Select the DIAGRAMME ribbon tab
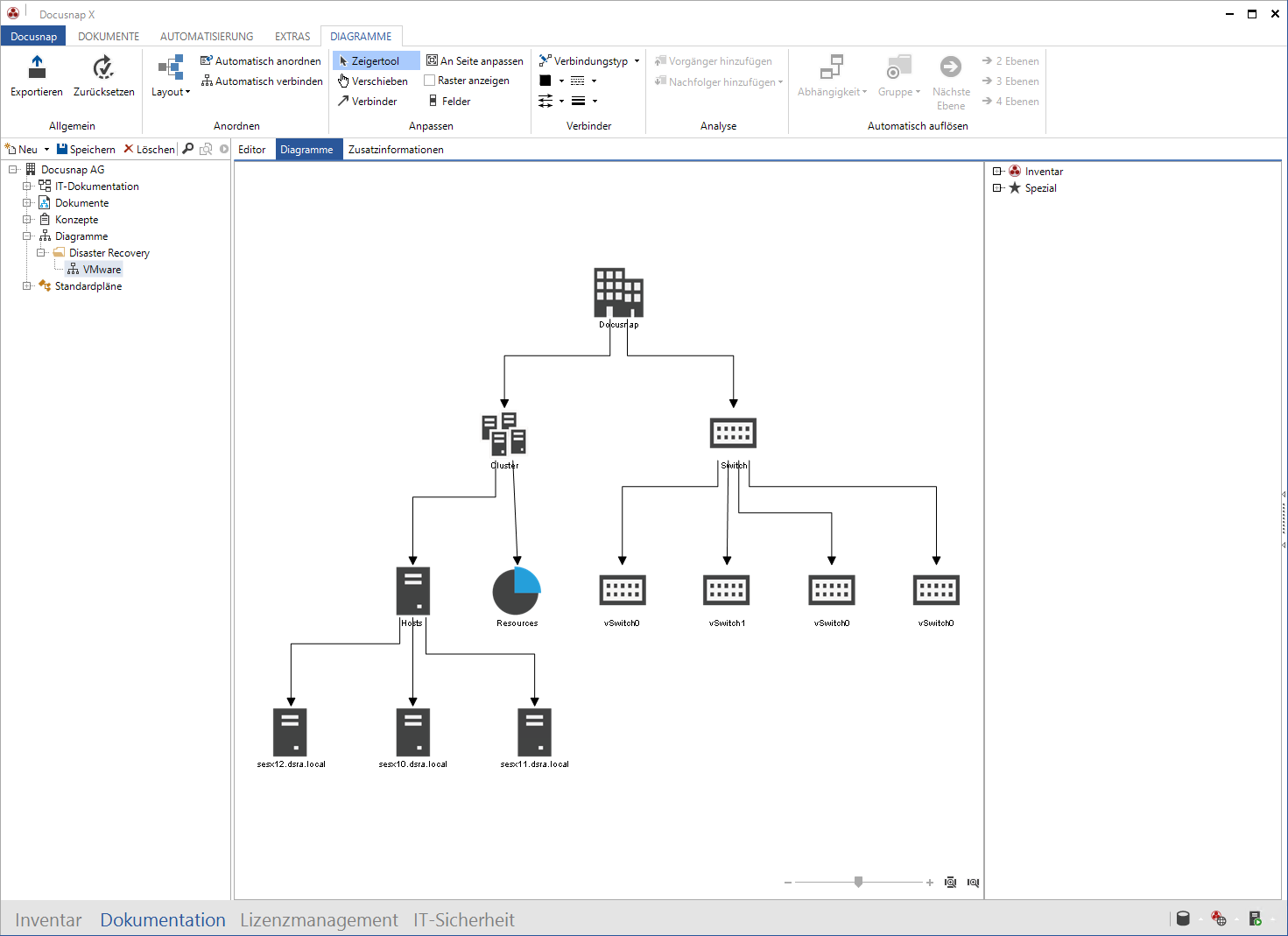Image resolution: width=1288 pixels, height=936 pixels. pyautogui.click(x=361, y=37)
